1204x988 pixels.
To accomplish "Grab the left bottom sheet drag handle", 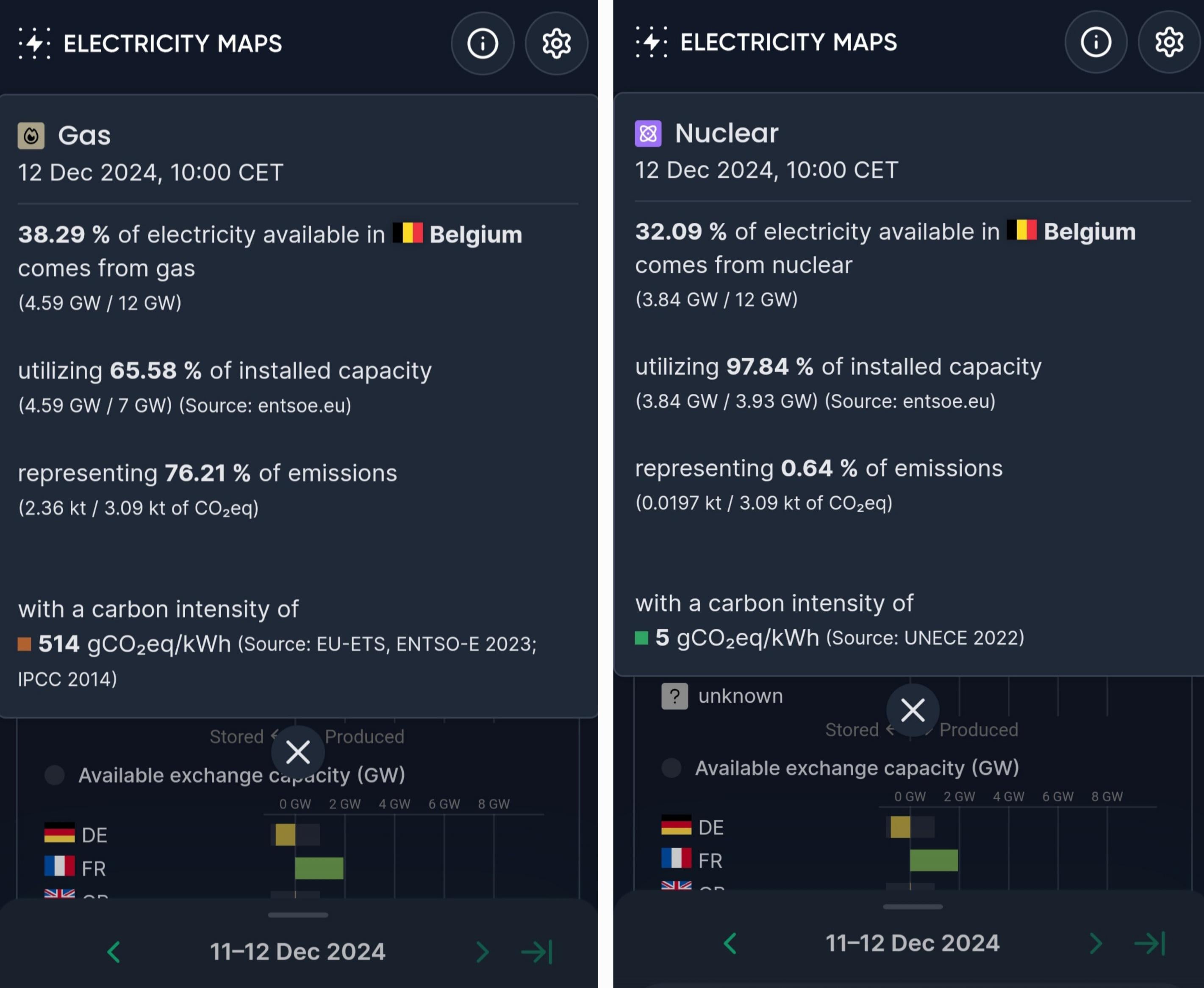I will (x=298, y=915).
